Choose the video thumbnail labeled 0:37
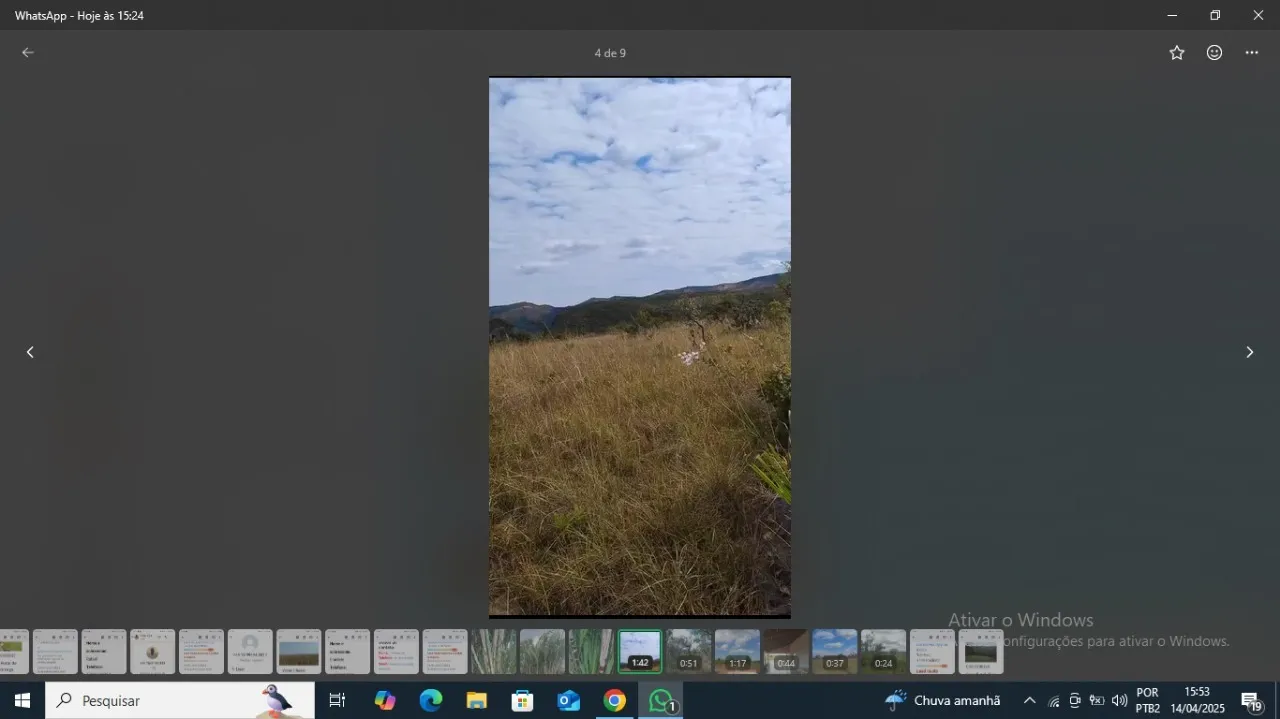 [835, 651]
